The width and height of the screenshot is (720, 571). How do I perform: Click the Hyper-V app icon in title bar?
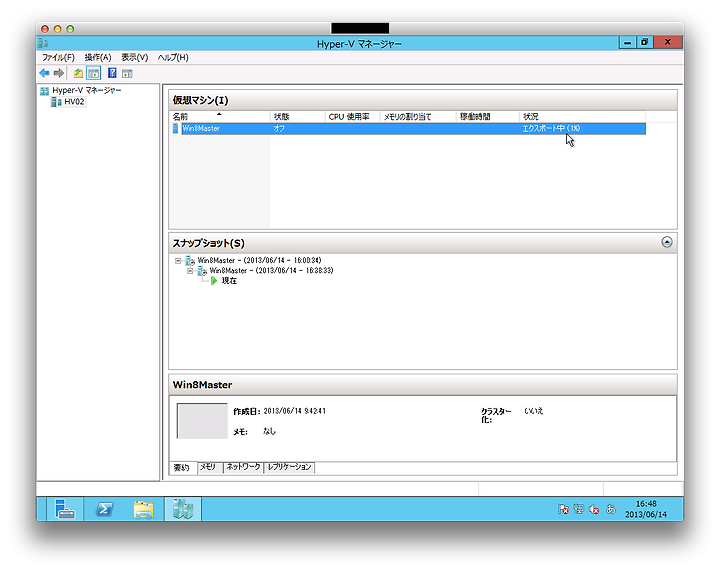tap(43, 43)
